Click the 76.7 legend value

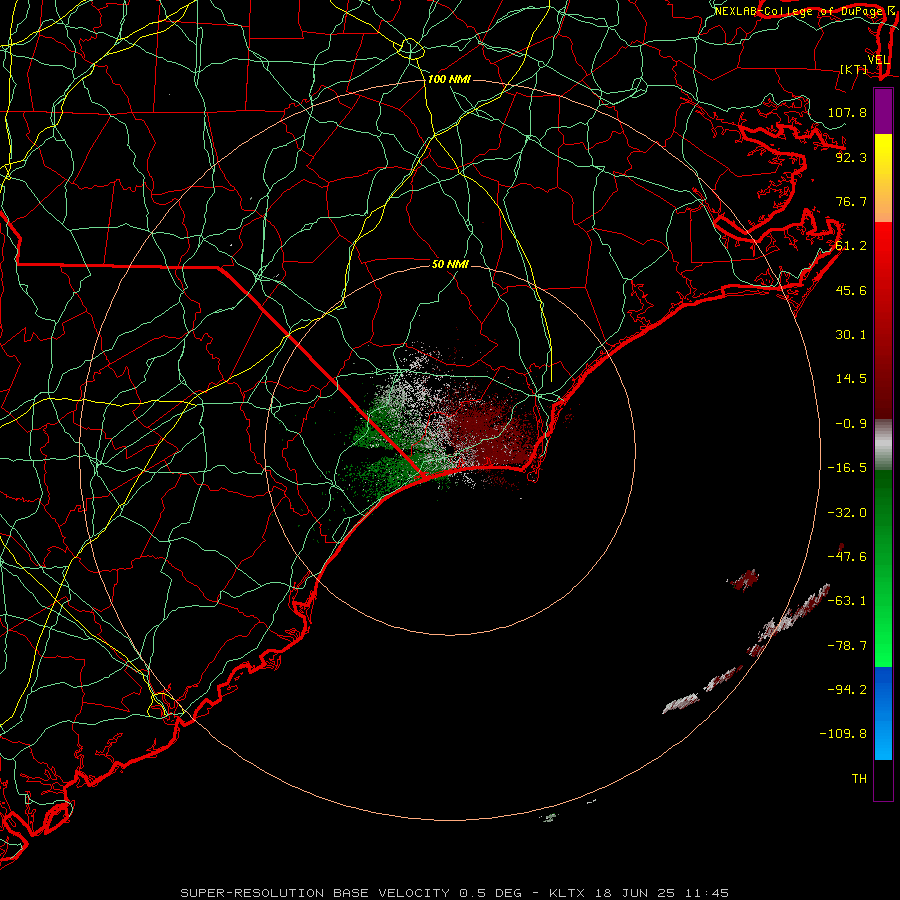pos(851,201)
